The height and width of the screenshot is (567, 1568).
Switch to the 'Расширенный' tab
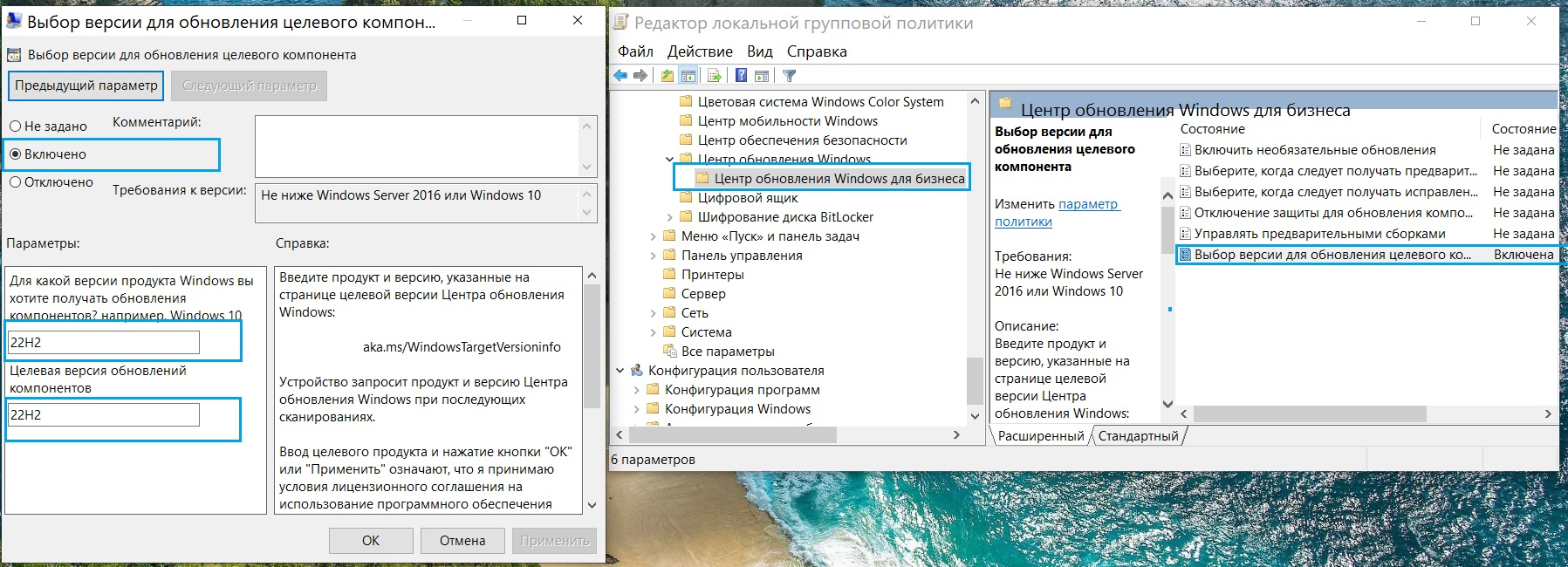1041,436
